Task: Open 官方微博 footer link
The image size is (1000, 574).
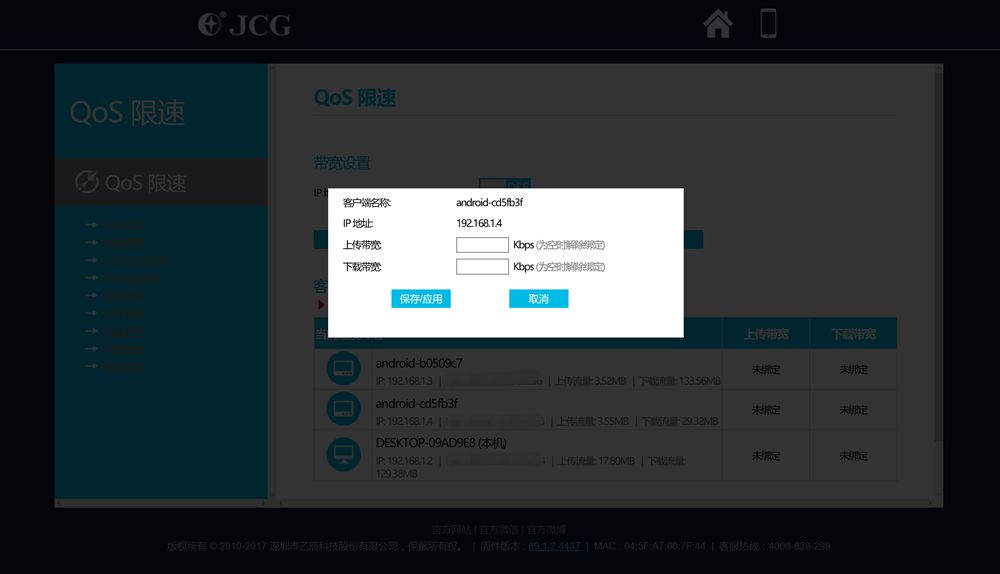Action: pos(546,530)
